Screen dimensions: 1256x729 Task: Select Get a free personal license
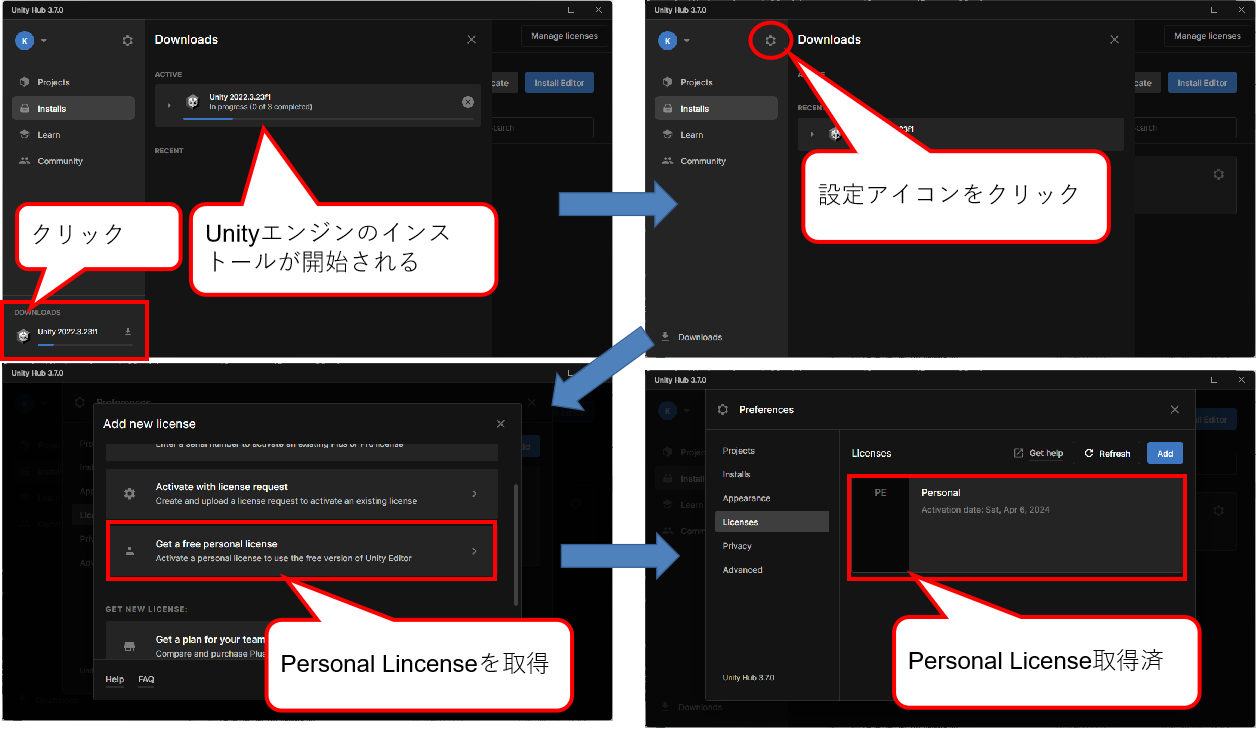(301, 551)
